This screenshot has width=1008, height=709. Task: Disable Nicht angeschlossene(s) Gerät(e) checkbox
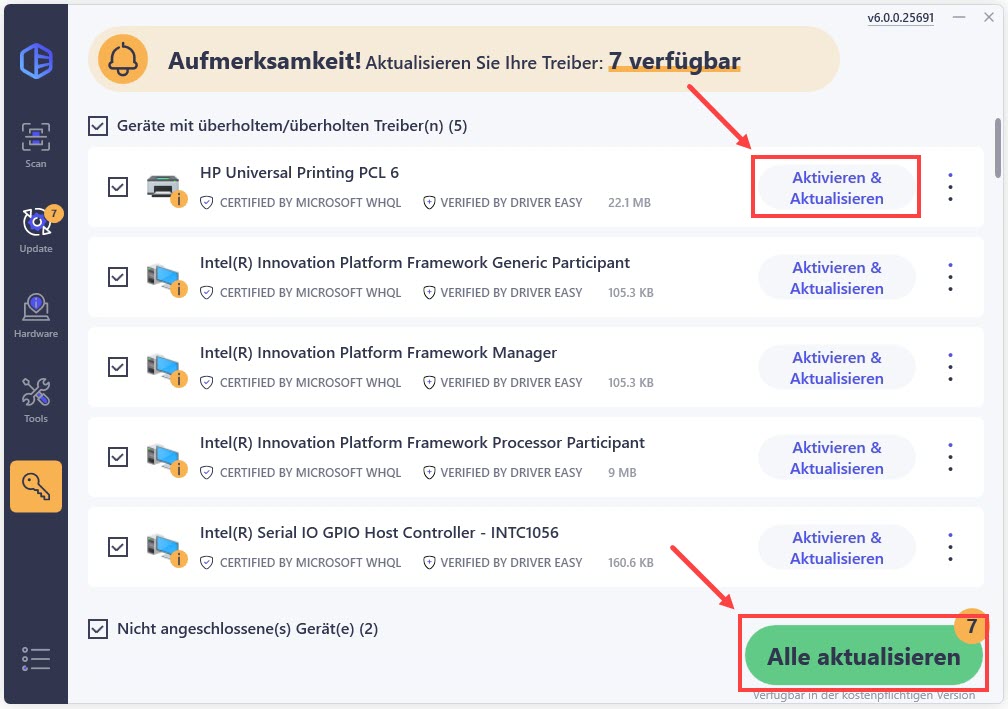point(98,628)
